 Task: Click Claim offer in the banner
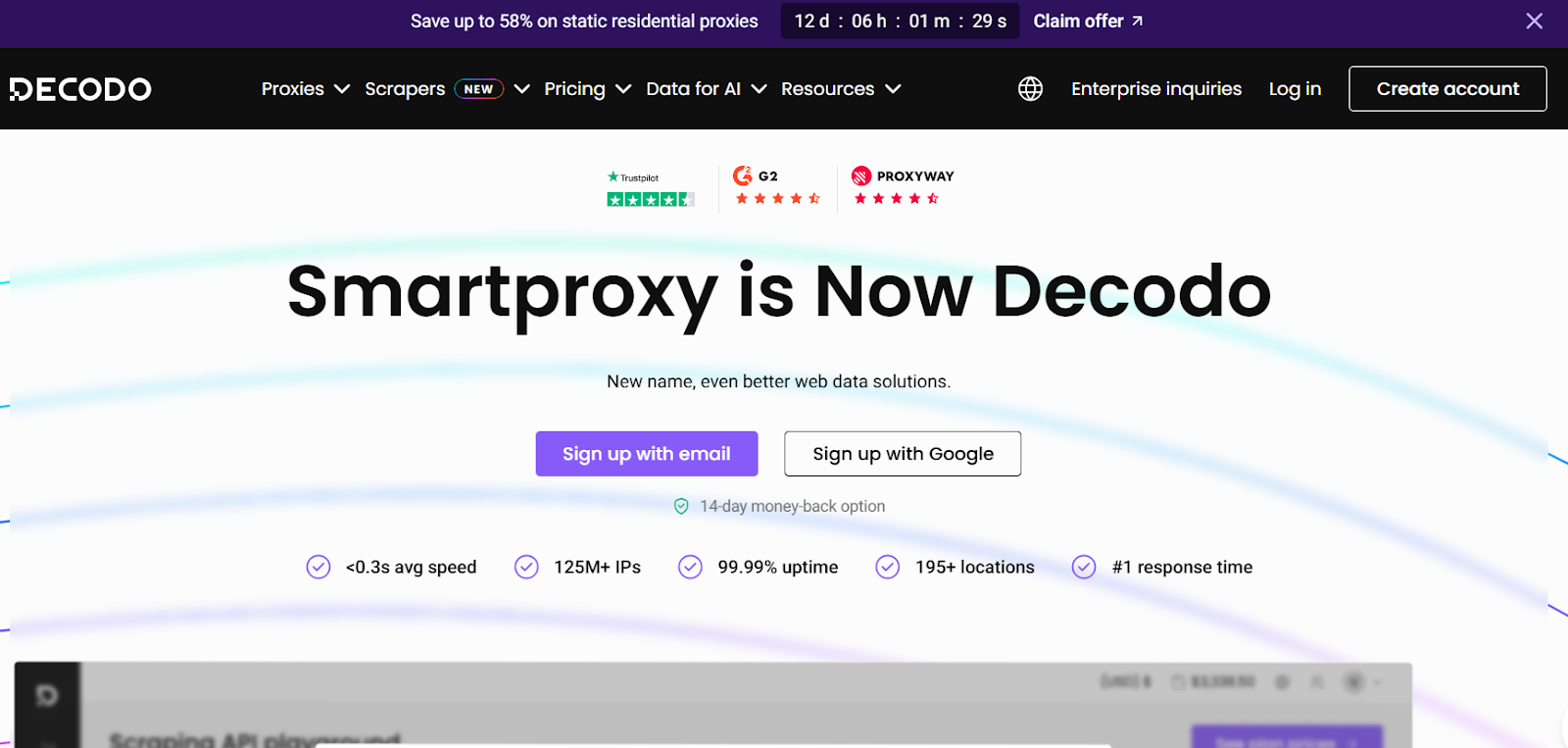[x=1078, y=21]
